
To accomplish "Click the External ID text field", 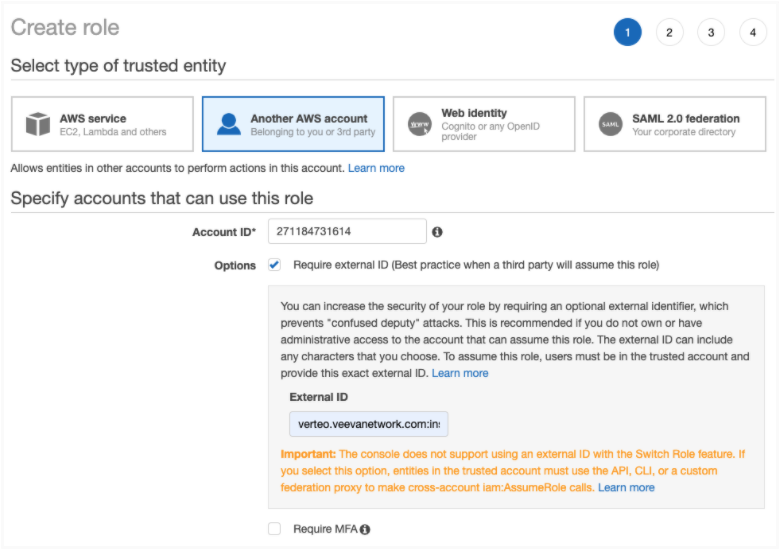I will [x=368, y=424].
